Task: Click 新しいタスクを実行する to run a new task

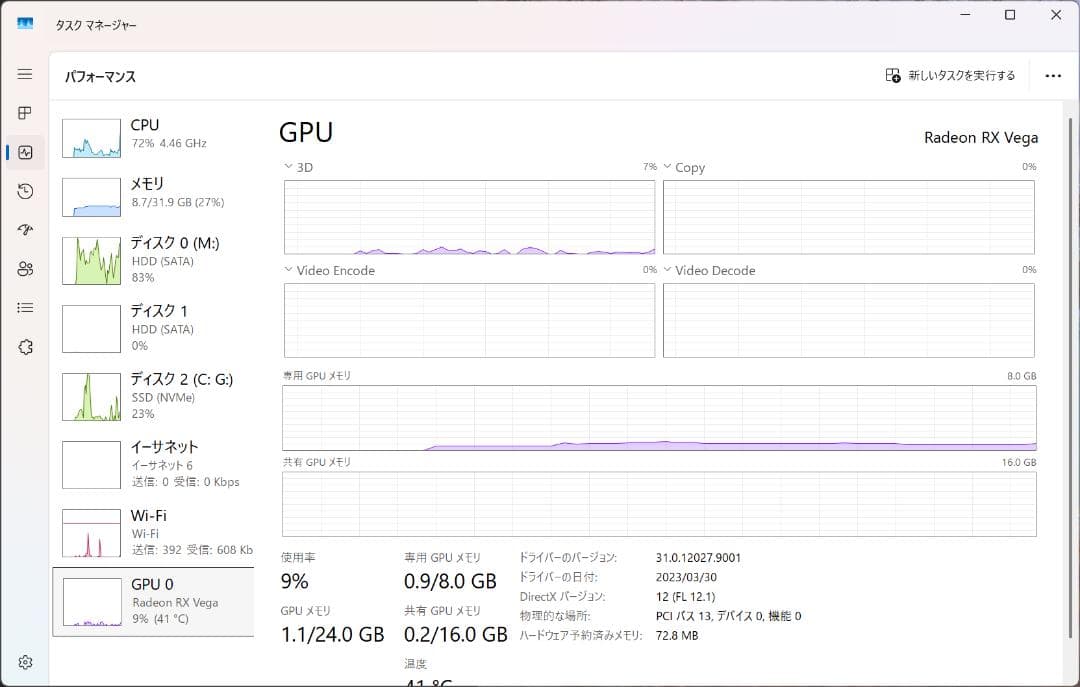Action: click(946, 75)
